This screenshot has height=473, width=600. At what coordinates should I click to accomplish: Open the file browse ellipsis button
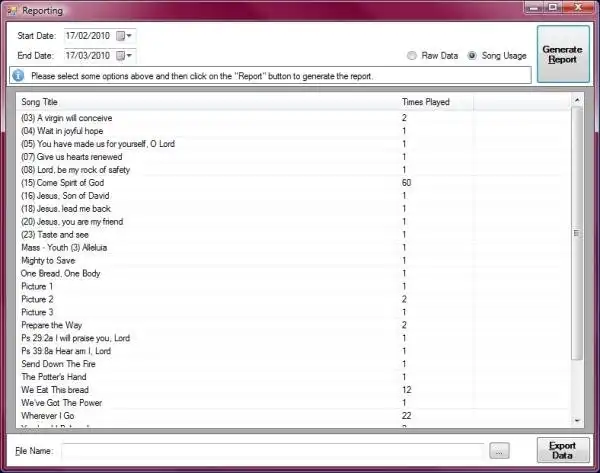[x=499, y=451]
